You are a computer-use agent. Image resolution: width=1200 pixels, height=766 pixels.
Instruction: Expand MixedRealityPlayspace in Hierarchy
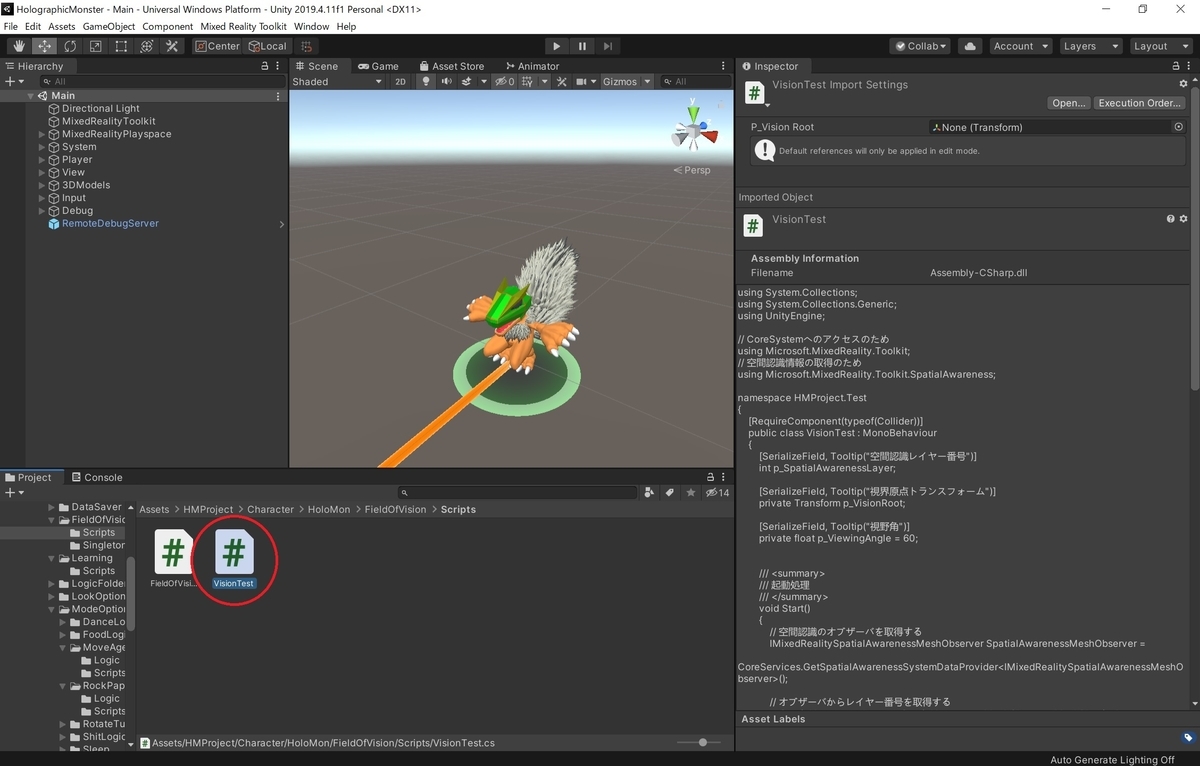[x=42, y=134]
